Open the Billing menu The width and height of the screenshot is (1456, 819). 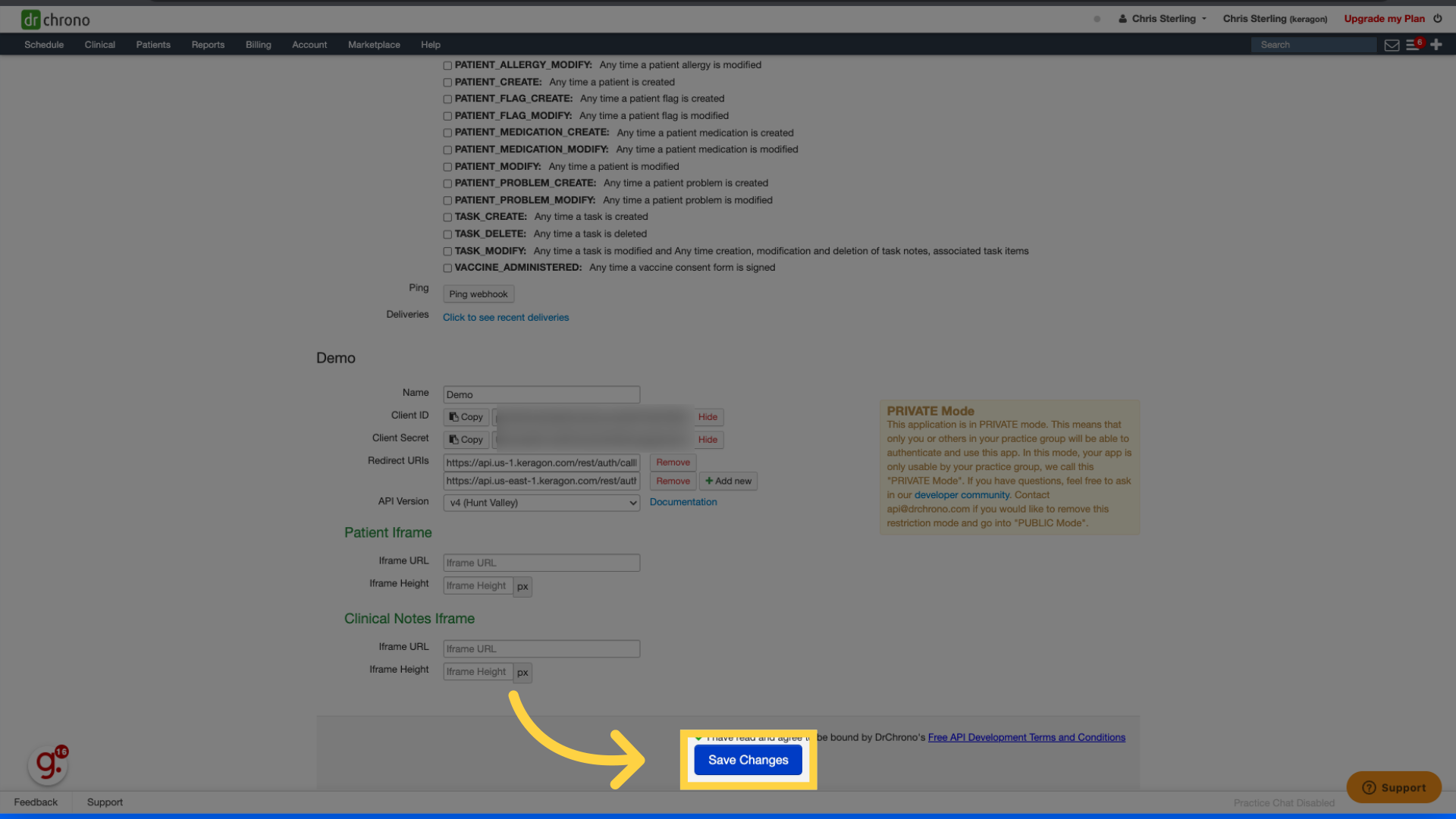click(x=258, y=45)
